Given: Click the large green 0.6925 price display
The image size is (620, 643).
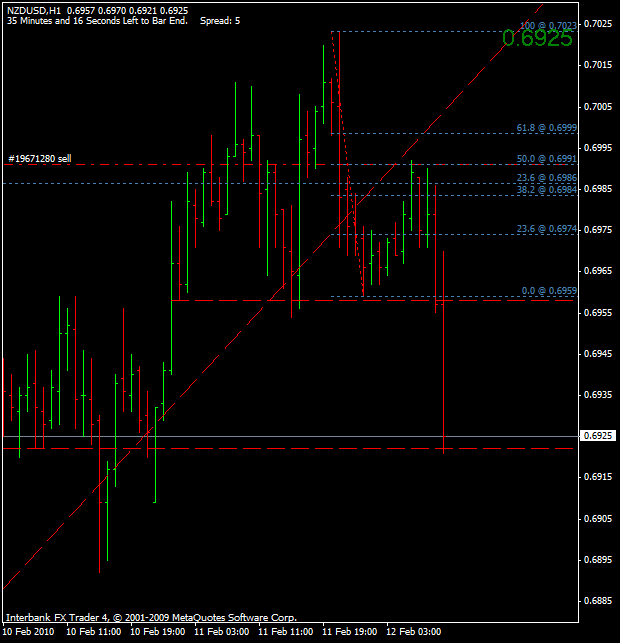Looking at the screenshot, I should (537, 39).
